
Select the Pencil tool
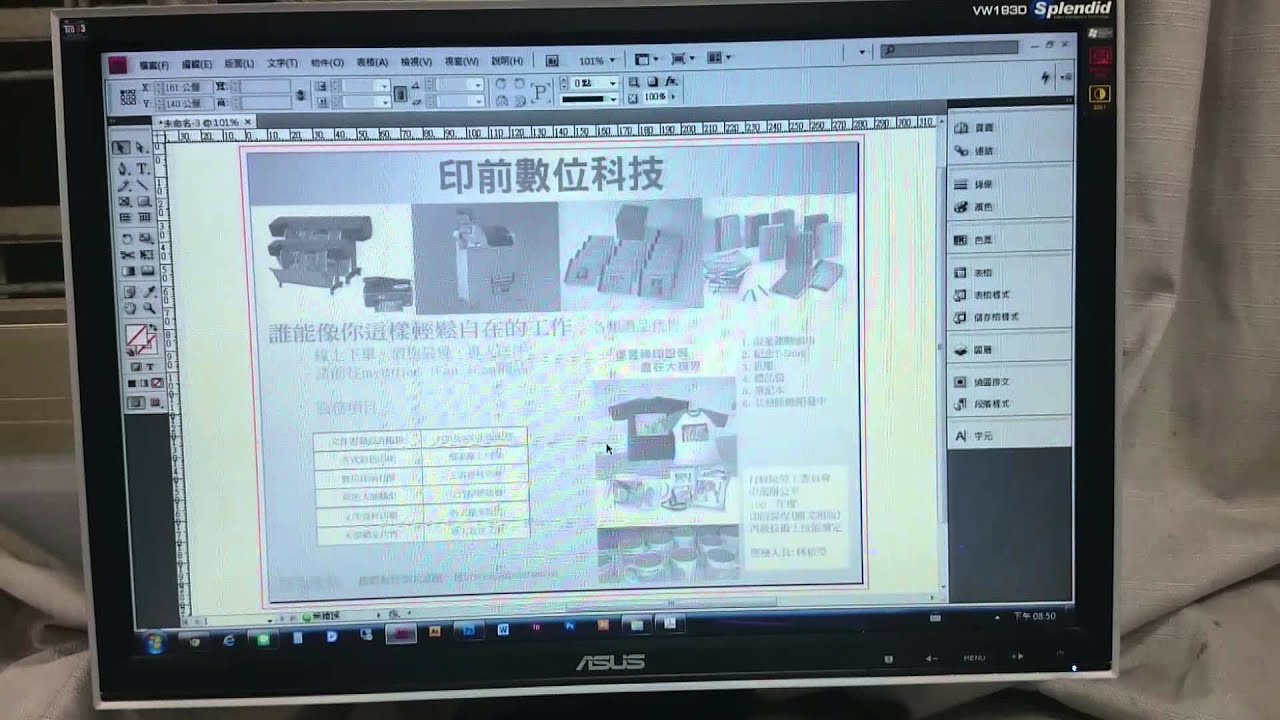[124, 184]
